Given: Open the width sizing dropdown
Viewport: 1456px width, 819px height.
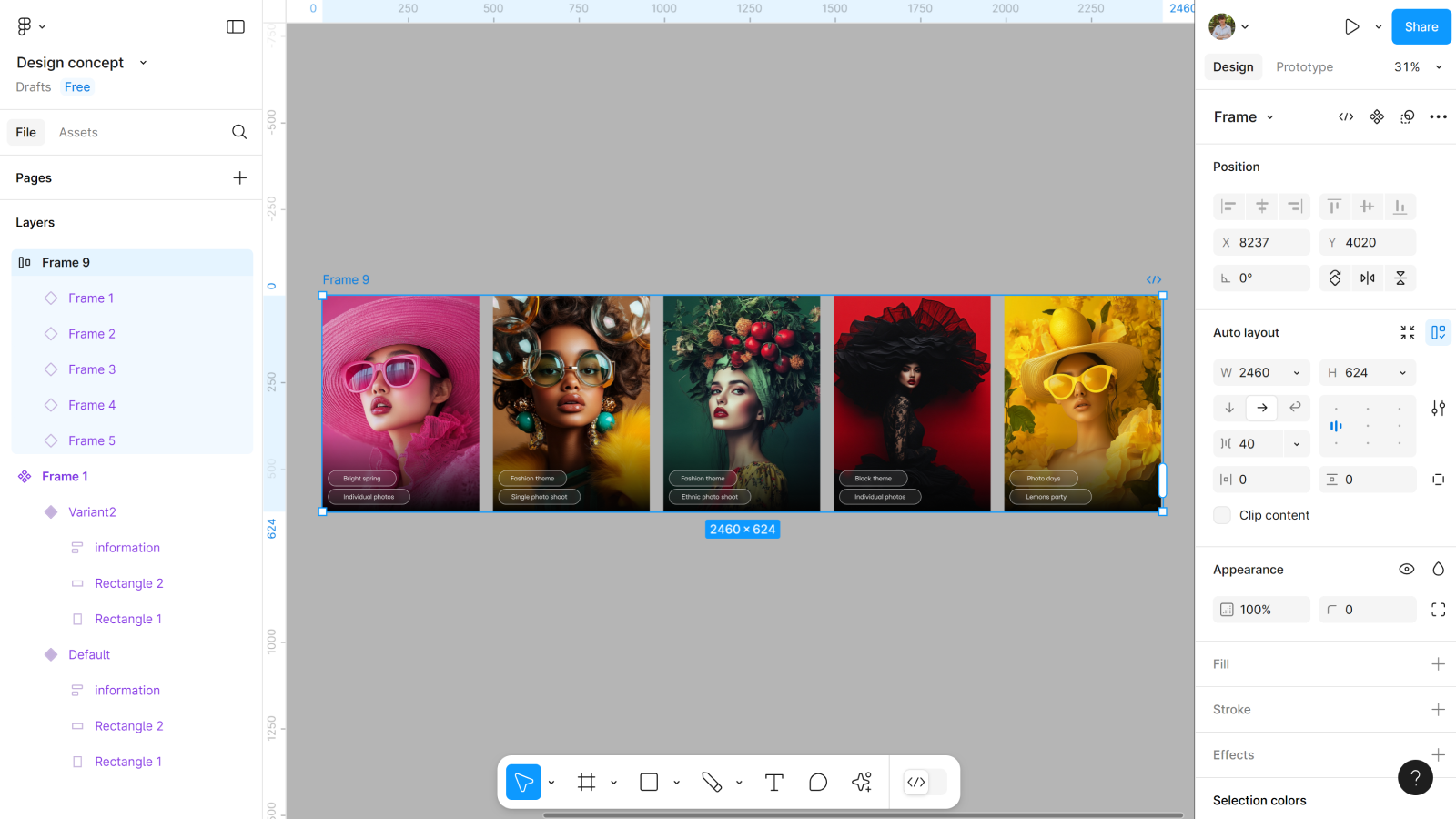Looking at the screenshot, I should [1296, 372].
